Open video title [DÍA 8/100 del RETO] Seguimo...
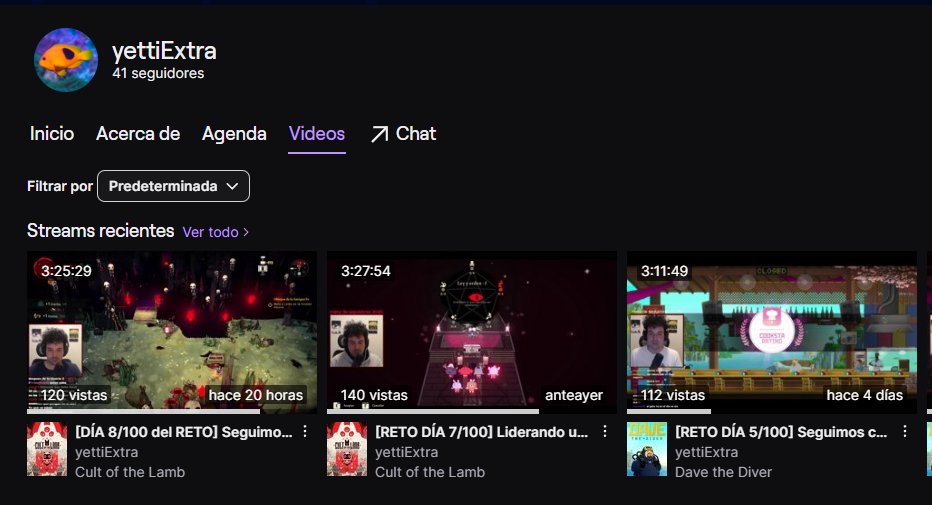The height and width of the screenshot is (505, 932). click(184, 432)
